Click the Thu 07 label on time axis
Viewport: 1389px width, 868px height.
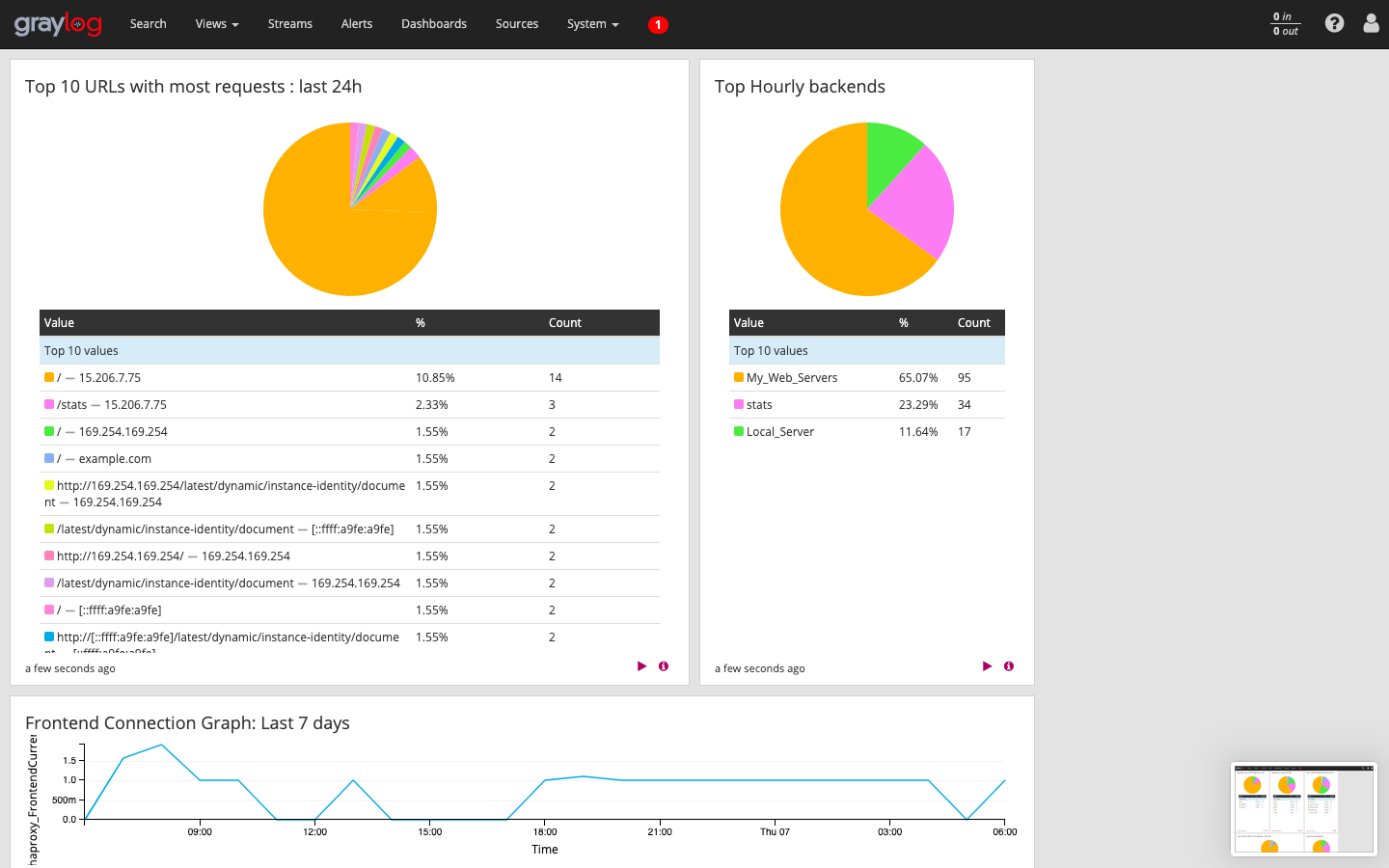coord(775,831)
